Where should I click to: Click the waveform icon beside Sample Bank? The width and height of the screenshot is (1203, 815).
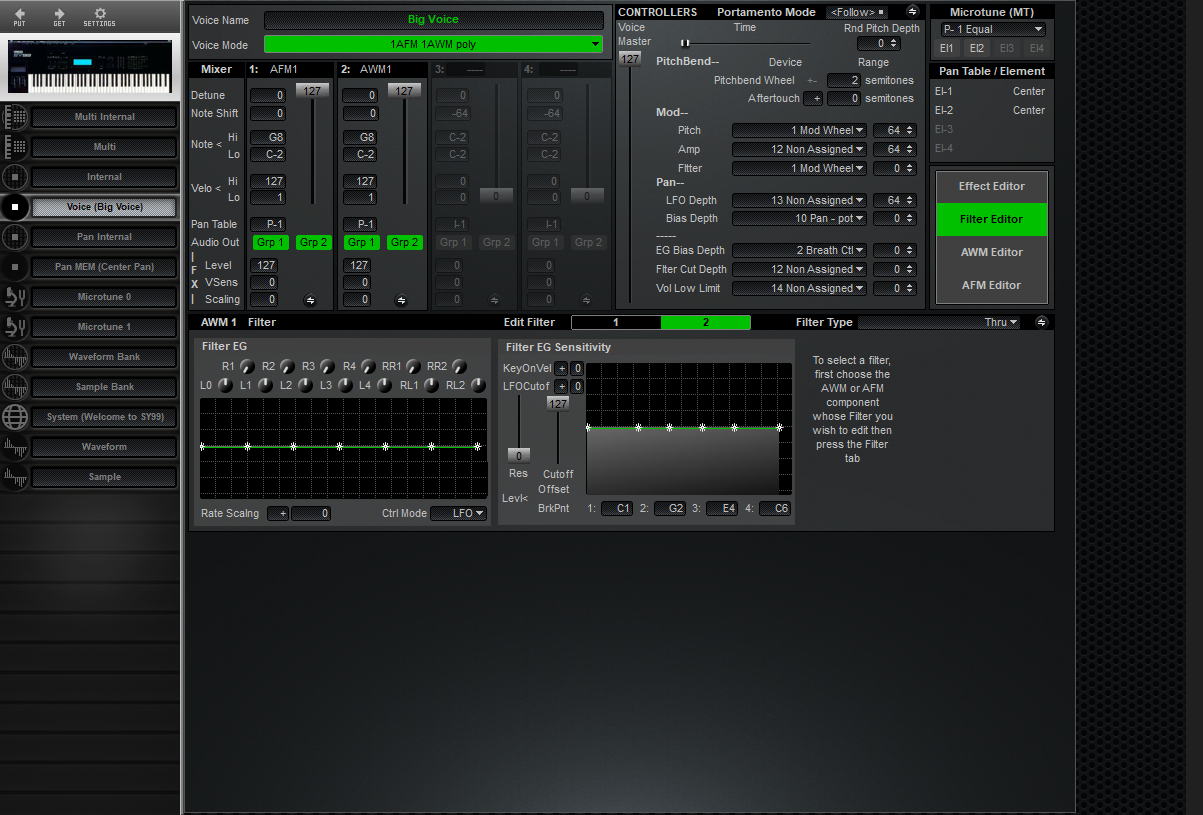(15, 387)
